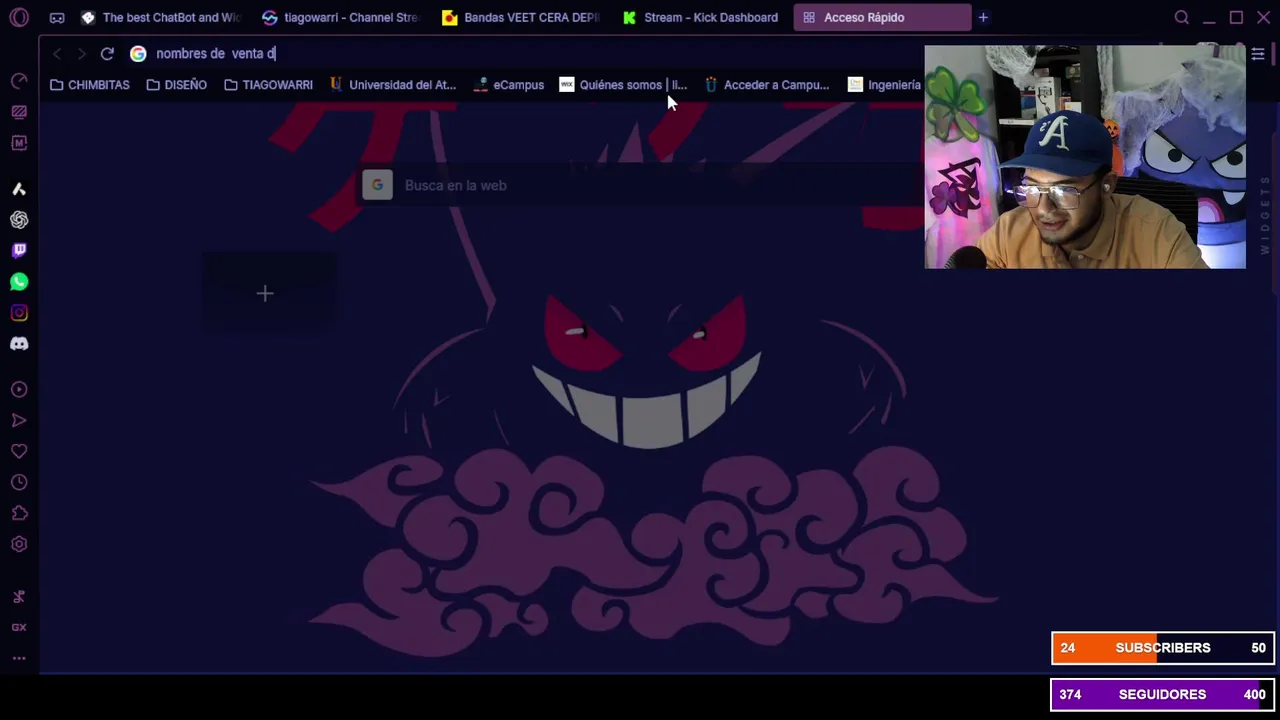The width and height of the screenshot is (1280, 720).
Task: Open the Quiénes somos bookmark
Action: (x=624, y=85)
